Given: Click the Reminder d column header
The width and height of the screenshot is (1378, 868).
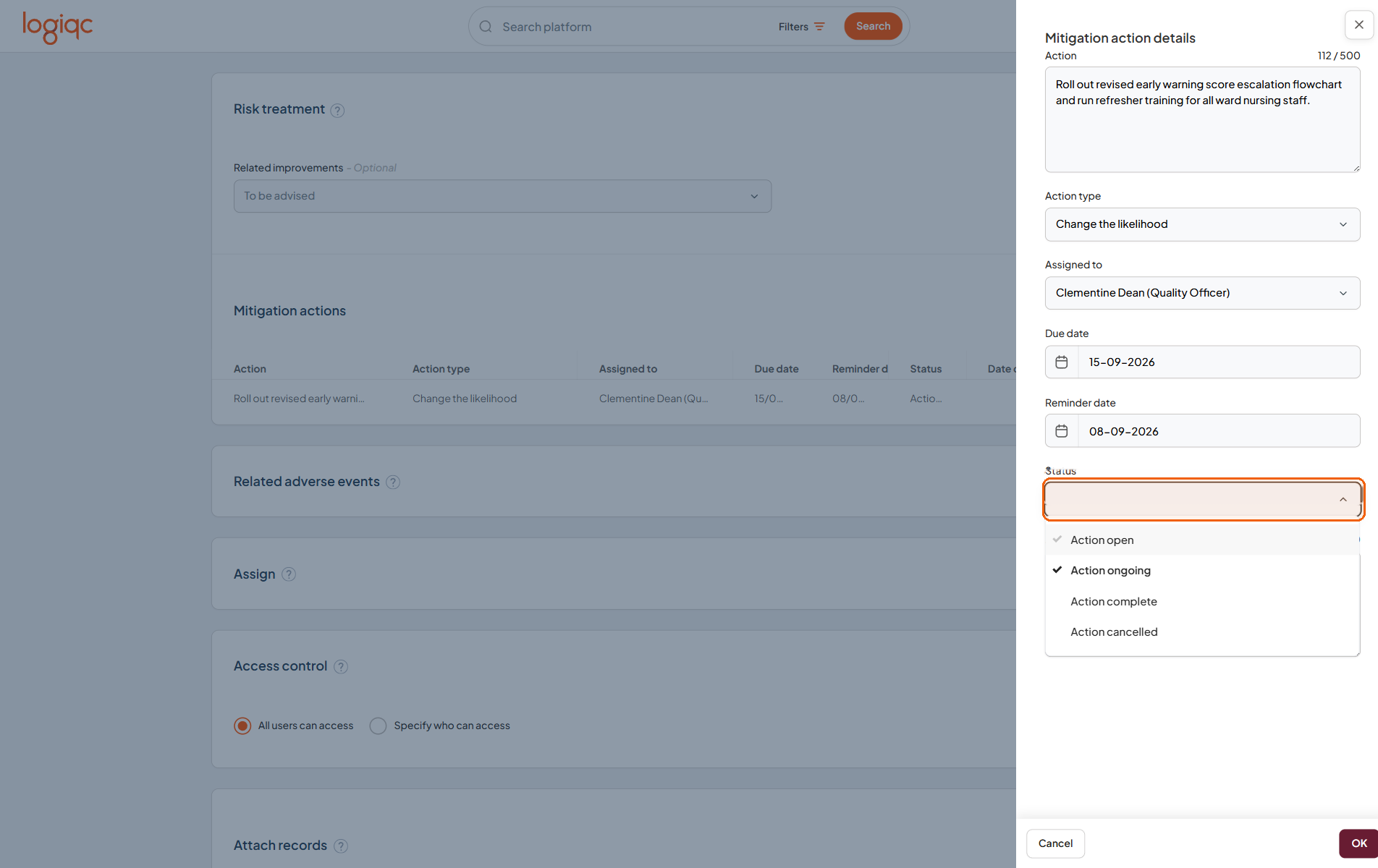Looking at the screenshot, I should coord(860,369).
